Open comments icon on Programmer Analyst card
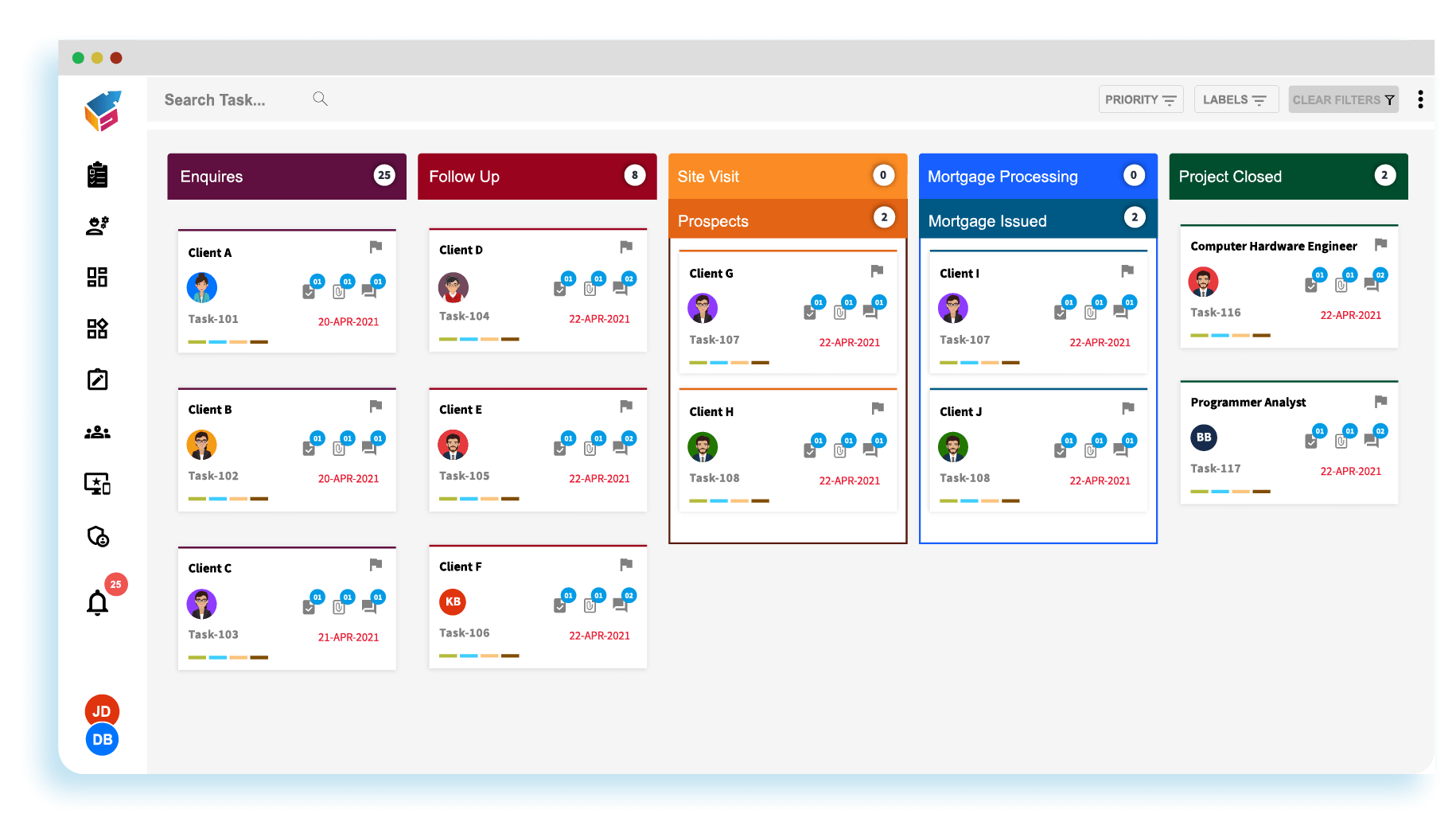This screenshot has width=1456, height=825. [1372, 440]
